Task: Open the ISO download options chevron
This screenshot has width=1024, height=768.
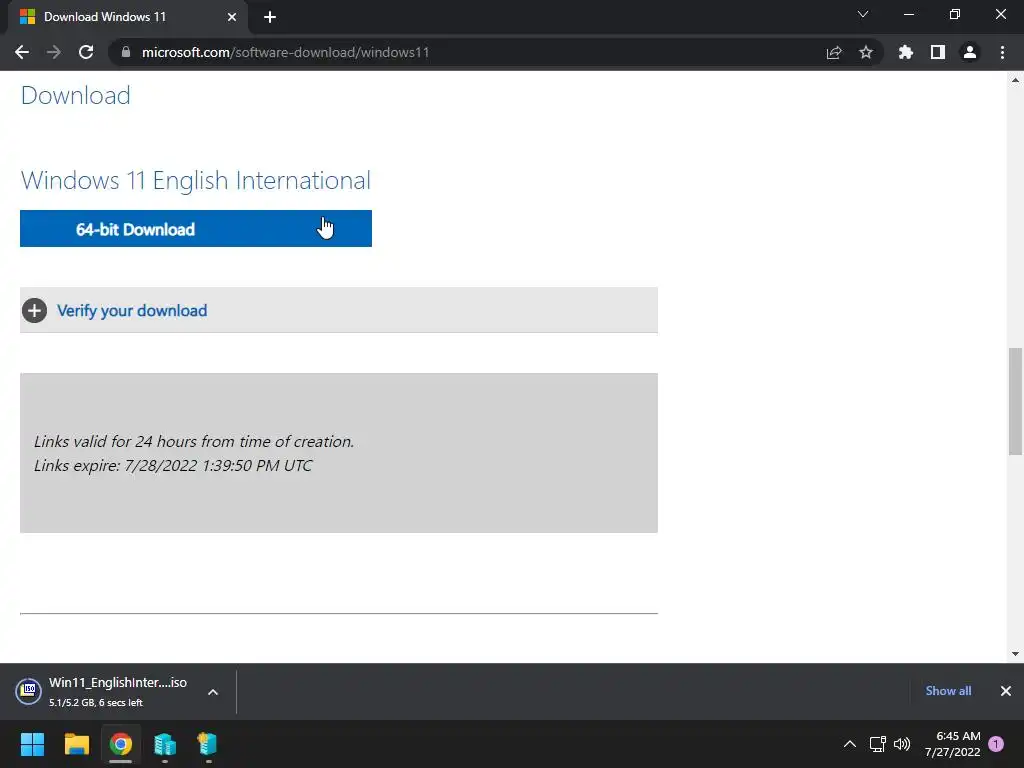Action: [213, 692]
